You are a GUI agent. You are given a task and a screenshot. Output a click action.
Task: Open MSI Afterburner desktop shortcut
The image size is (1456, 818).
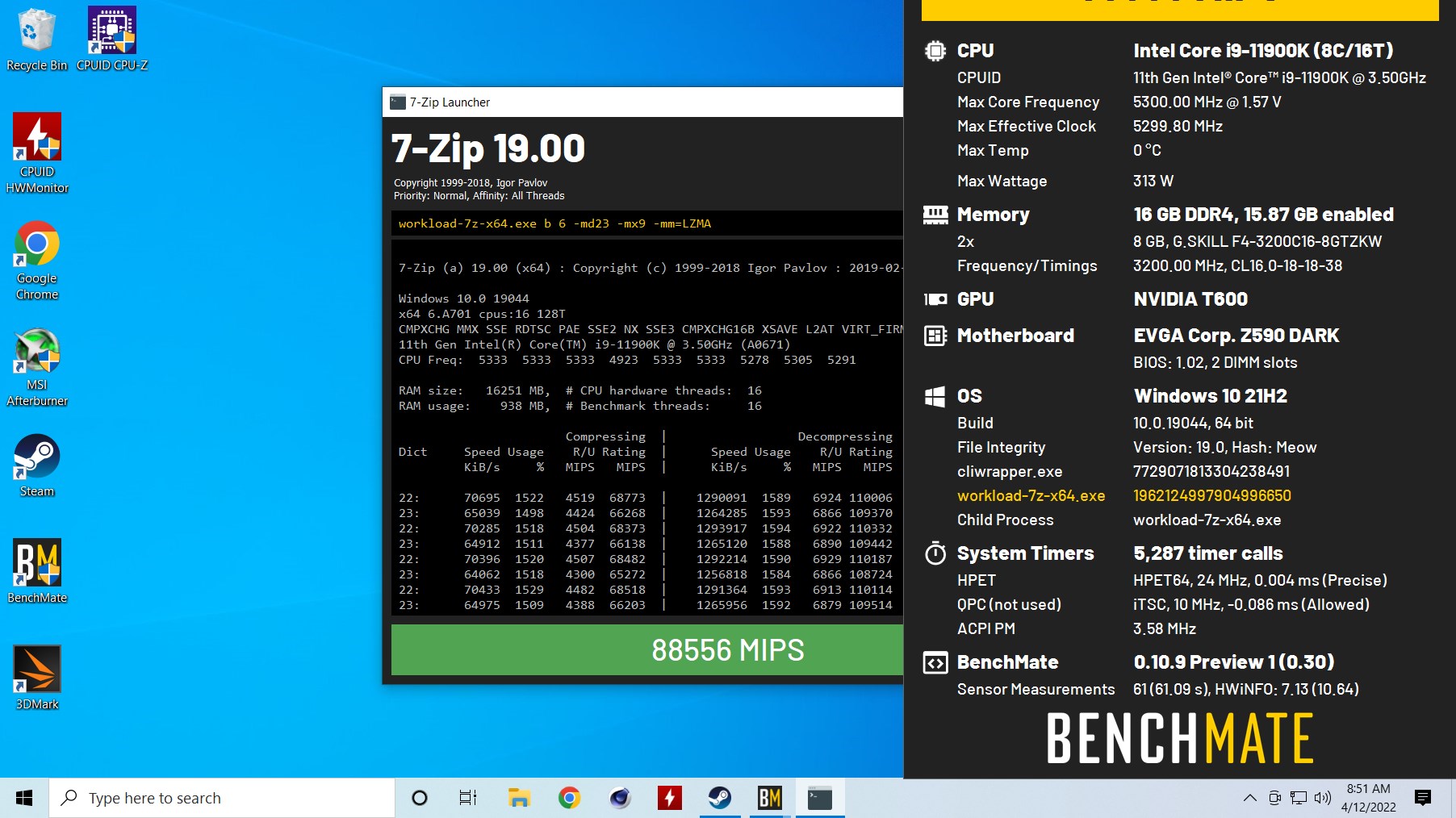tap(37, 366)
